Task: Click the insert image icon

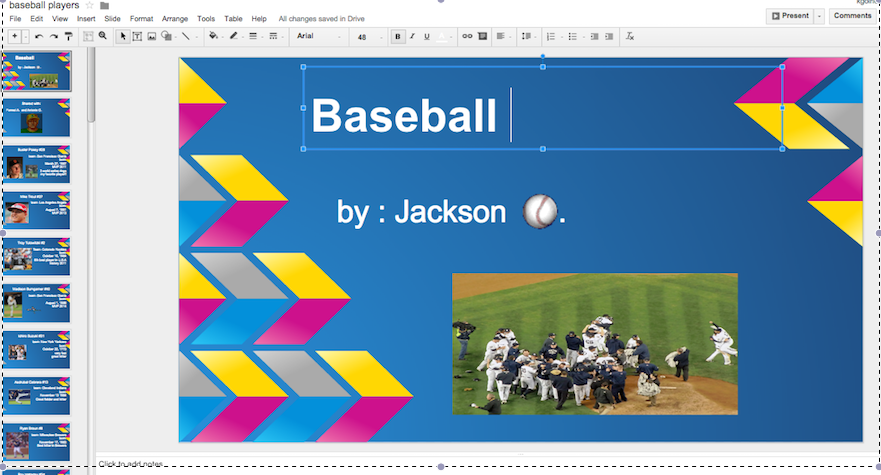Action: pos(152,37)
